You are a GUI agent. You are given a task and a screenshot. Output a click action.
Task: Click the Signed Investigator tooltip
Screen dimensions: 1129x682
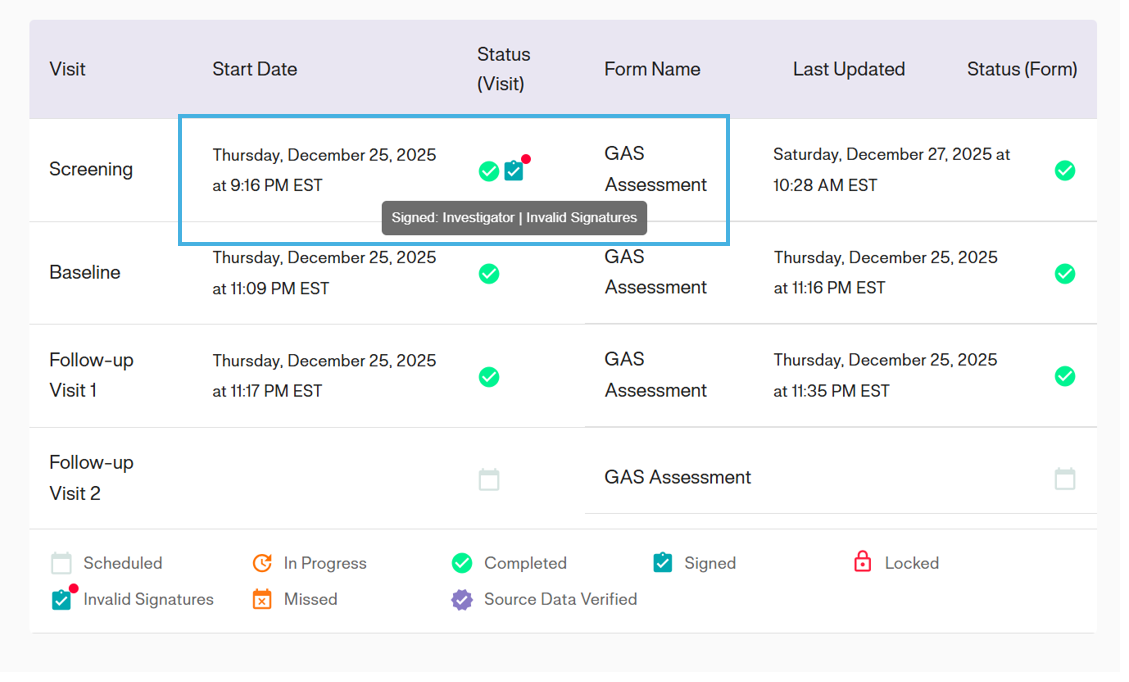(514, 218)
